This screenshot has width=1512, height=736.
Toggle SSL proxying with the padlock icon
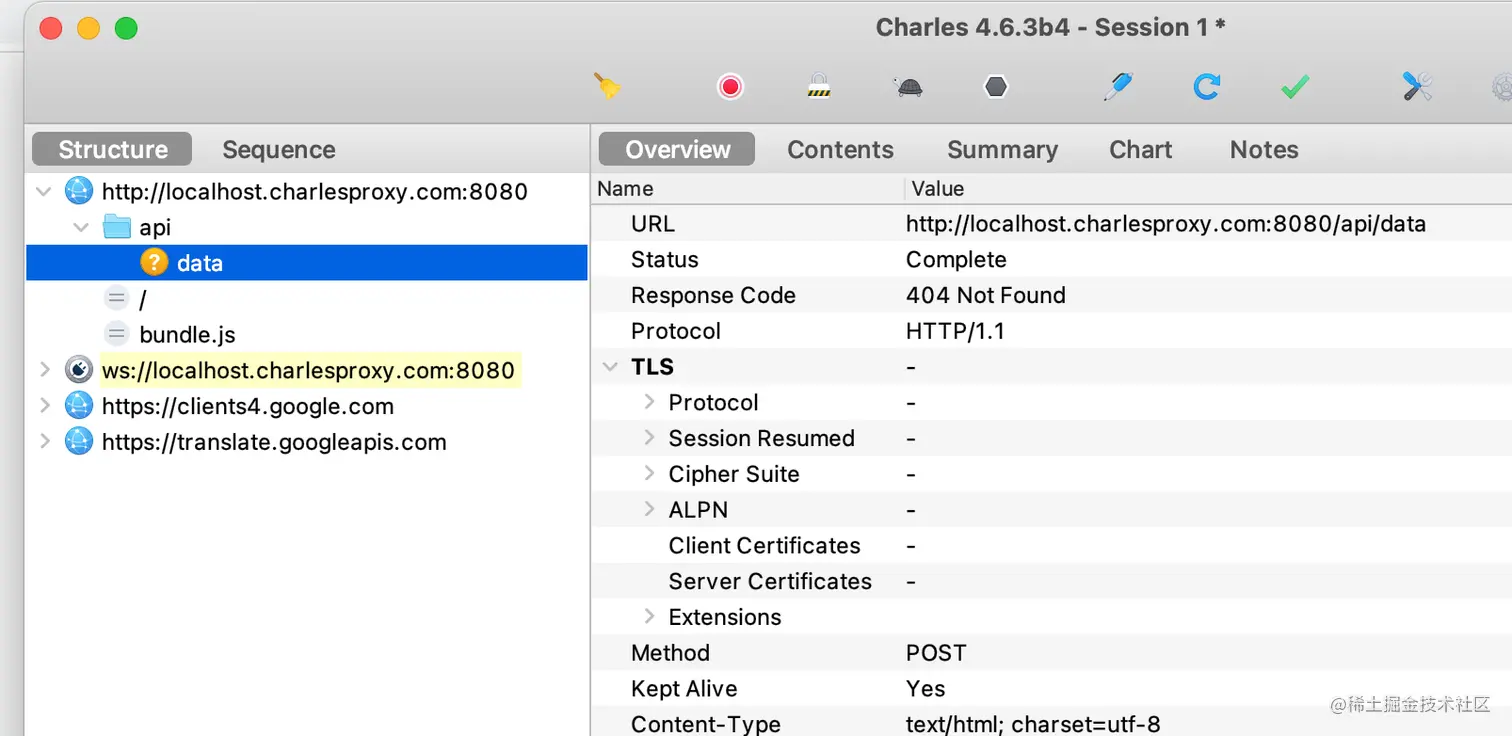pos(819,87)
